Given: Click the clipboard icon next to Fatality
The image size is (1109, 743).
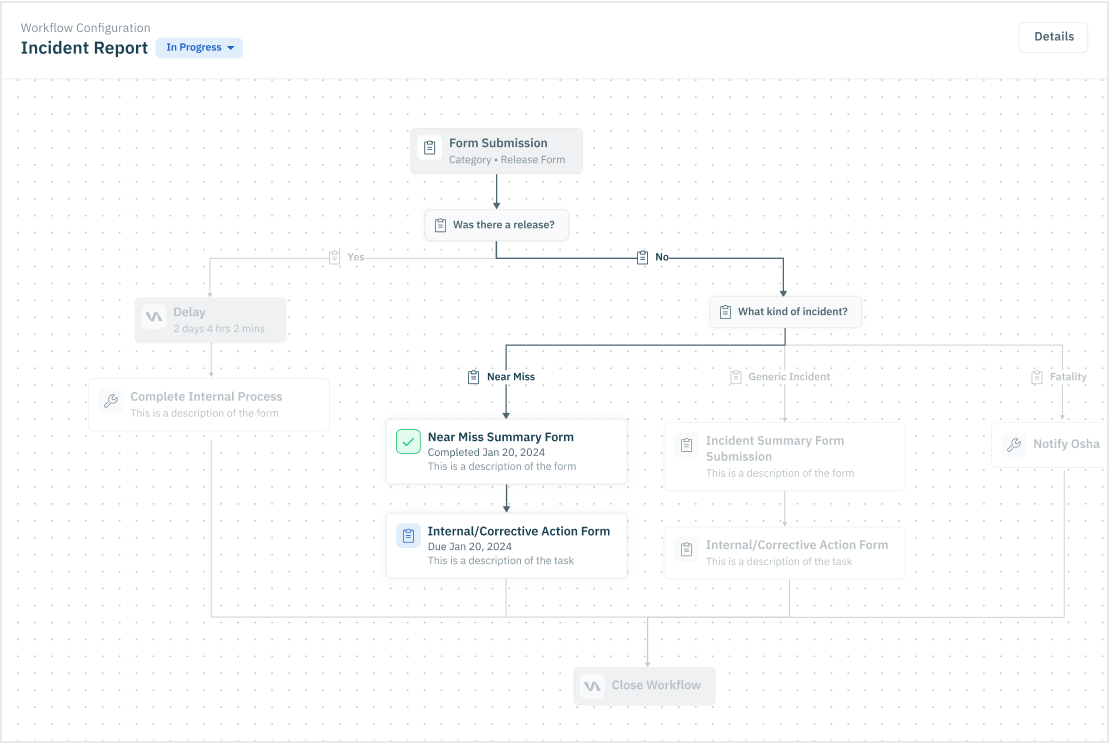Looking at the screenshot, I should (1037, 377).
